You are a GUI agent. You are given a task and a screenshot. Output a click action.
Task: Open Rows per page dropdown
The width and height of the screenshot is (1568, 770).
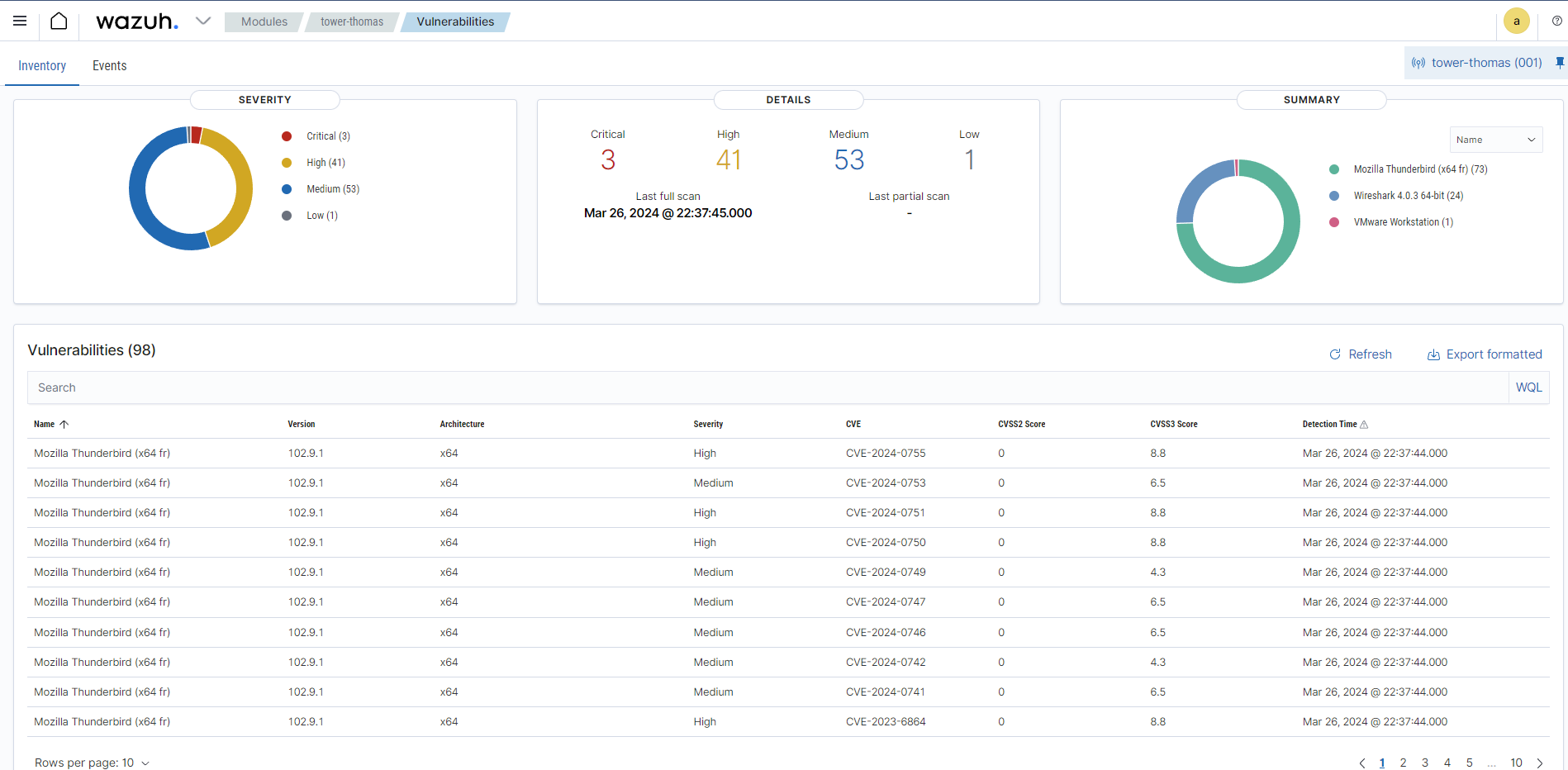tap(92, 763)
